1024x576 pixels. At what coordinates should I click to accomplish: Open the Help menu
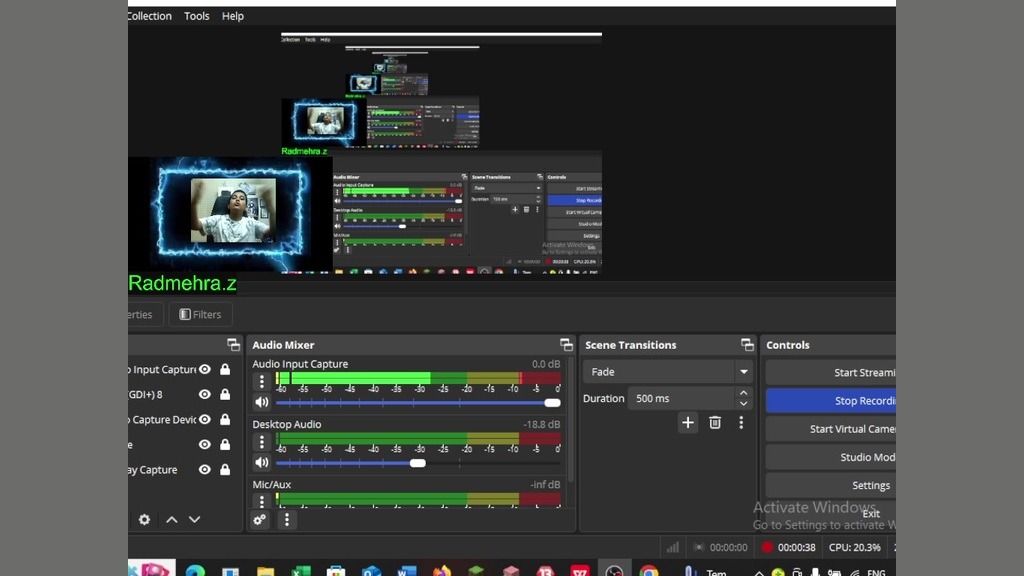pos(233,16)
